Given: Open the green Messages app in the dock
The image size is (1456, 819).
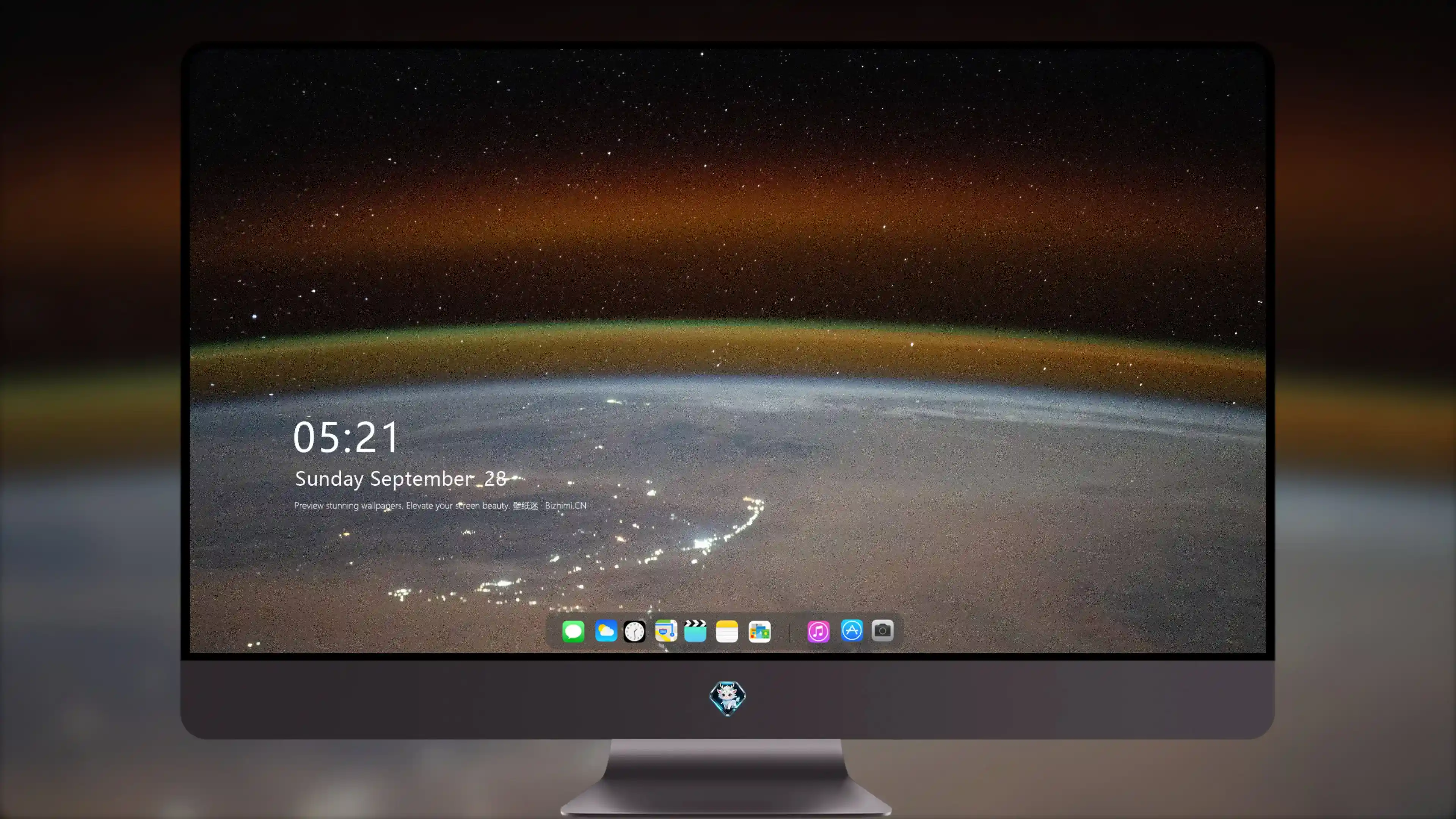Looking at the screenshot, I should tap(573, 631).
